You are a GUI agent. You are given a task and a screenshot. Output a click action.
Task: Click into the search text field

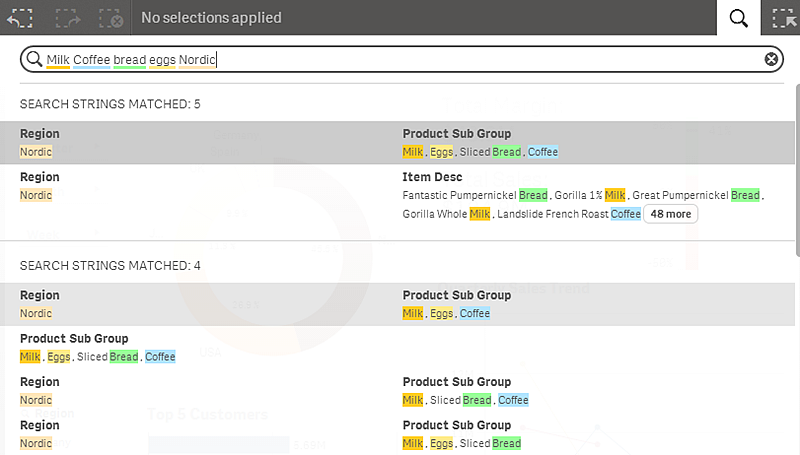pos(400,60)
